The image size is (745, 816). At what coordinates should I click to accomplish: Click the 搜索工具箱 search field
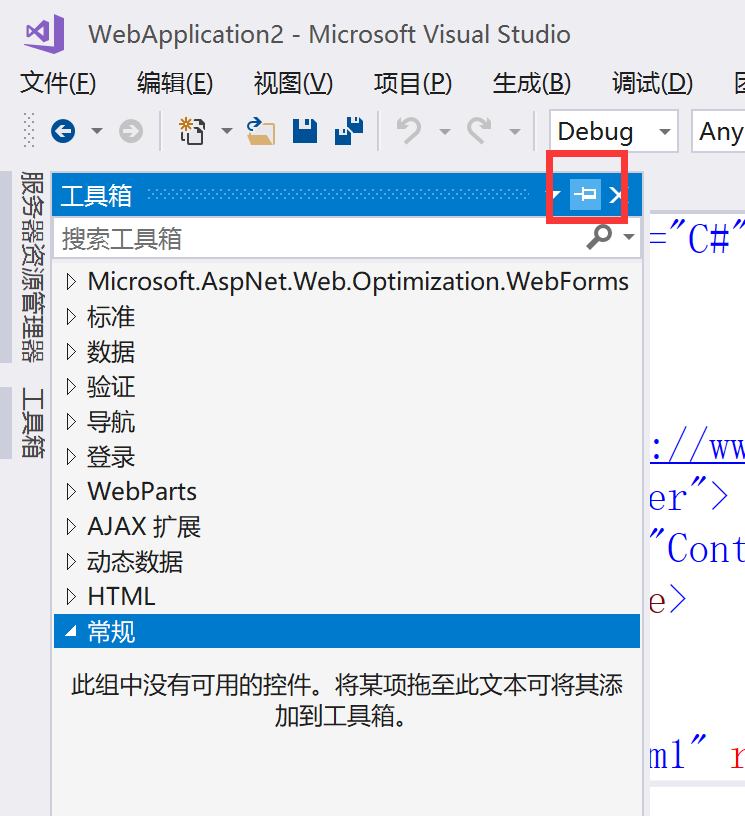[x=317, y=239]
